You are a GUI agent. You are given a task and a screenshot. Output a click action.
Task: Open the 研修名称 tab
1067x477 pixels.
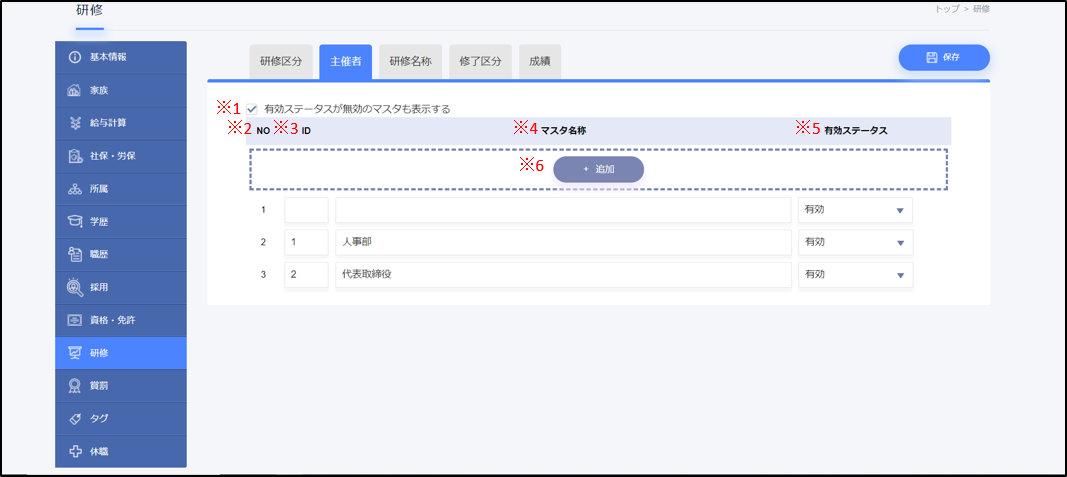click(x=410, y=62)
